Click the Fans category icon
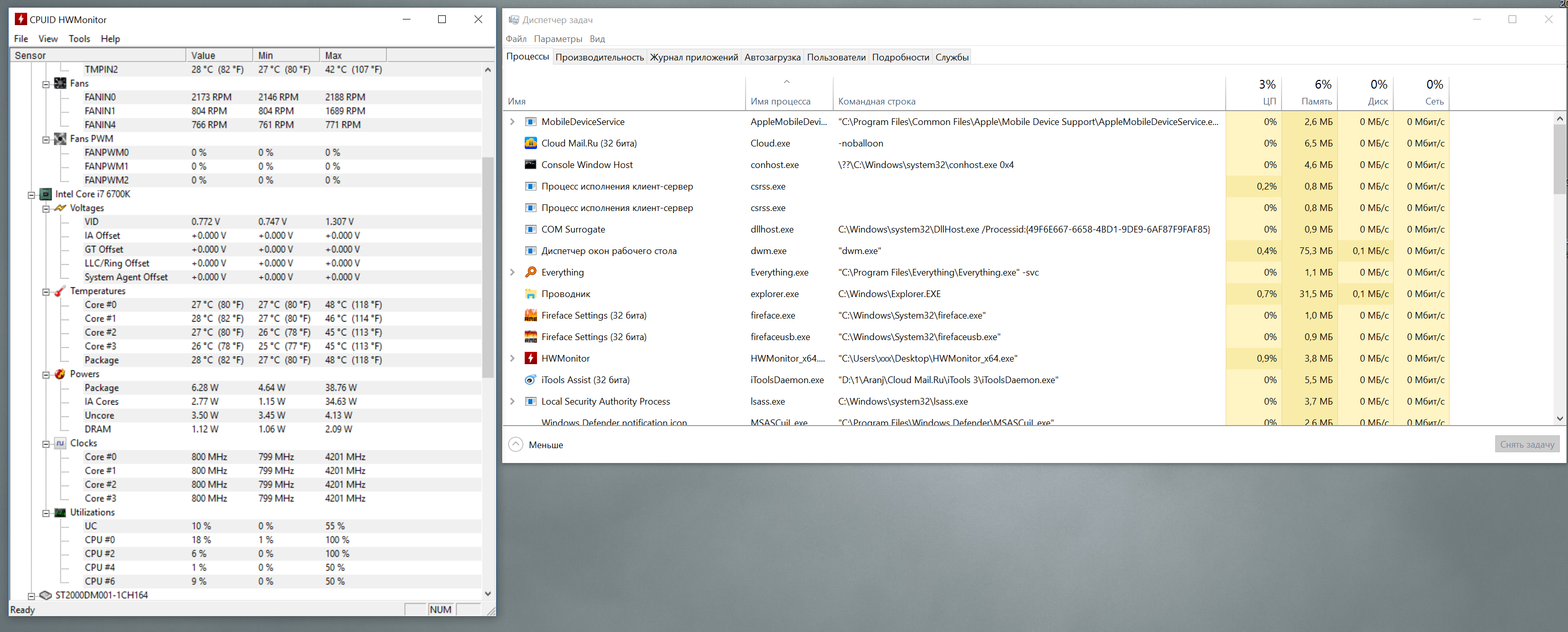This screenshot has width=1568, height=632. click(x=60, y=83)
